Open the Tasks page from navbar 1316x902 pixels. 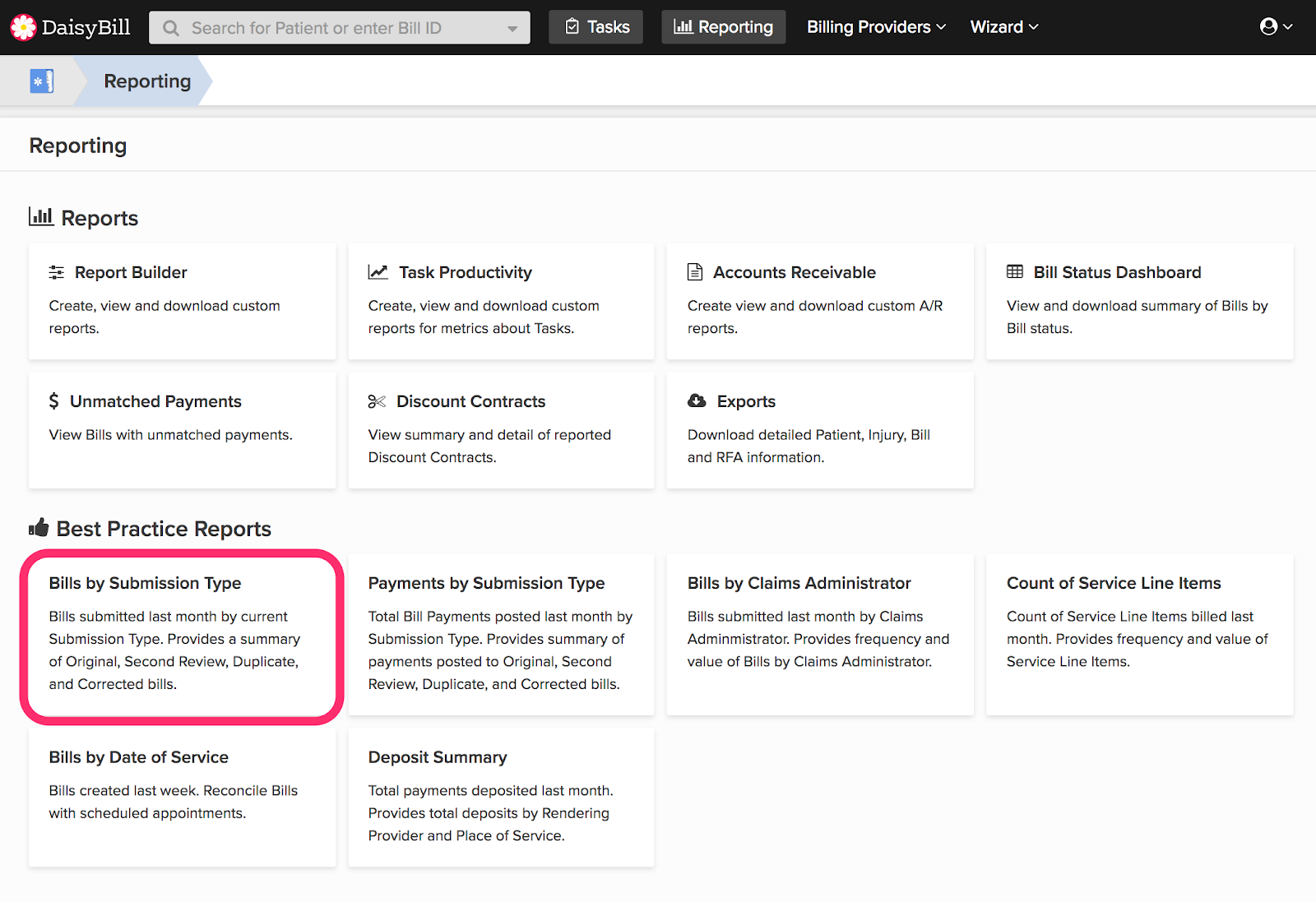596,27
